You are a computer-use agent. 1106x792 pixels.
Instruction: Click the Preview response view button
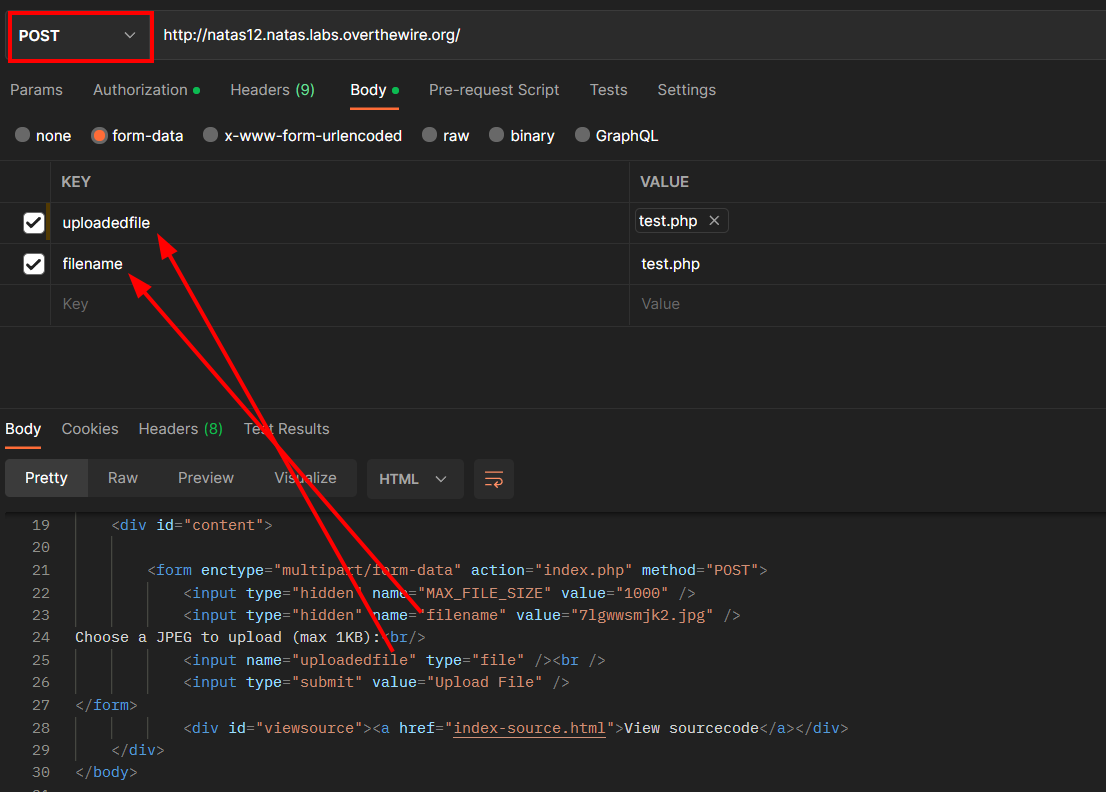[x=206, y=478]
